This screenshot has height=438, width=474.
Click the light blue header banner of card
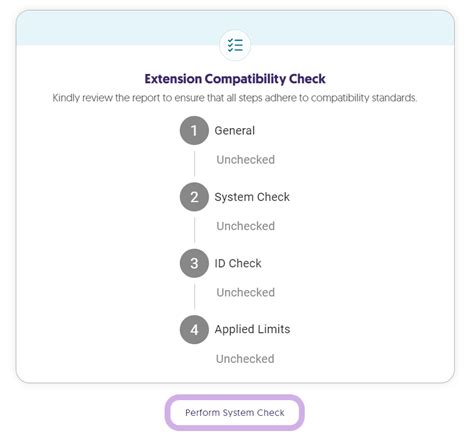pos(235,28)
